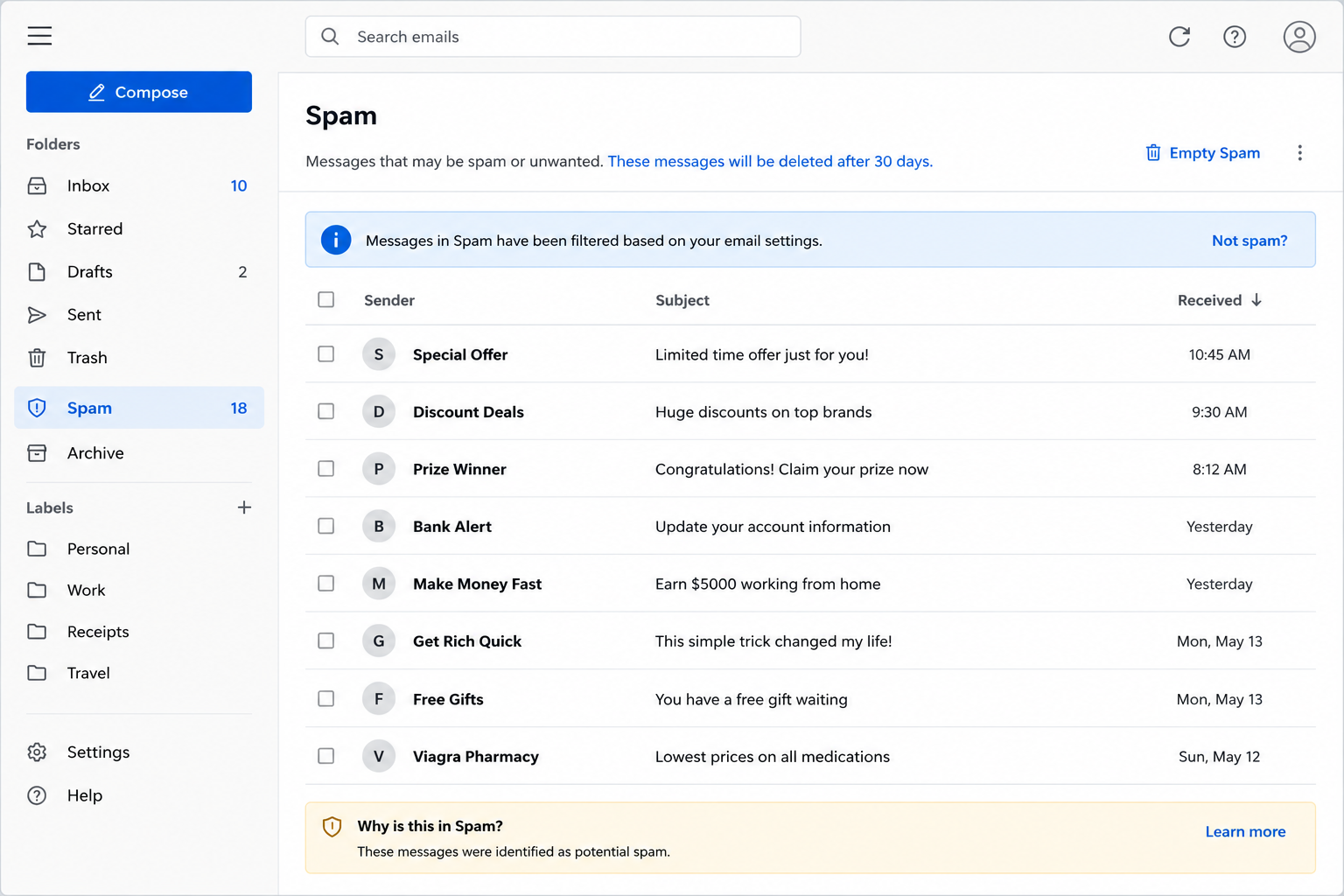
Task: Click the Get Rich Quick sender name
Action: coord(467,641)
